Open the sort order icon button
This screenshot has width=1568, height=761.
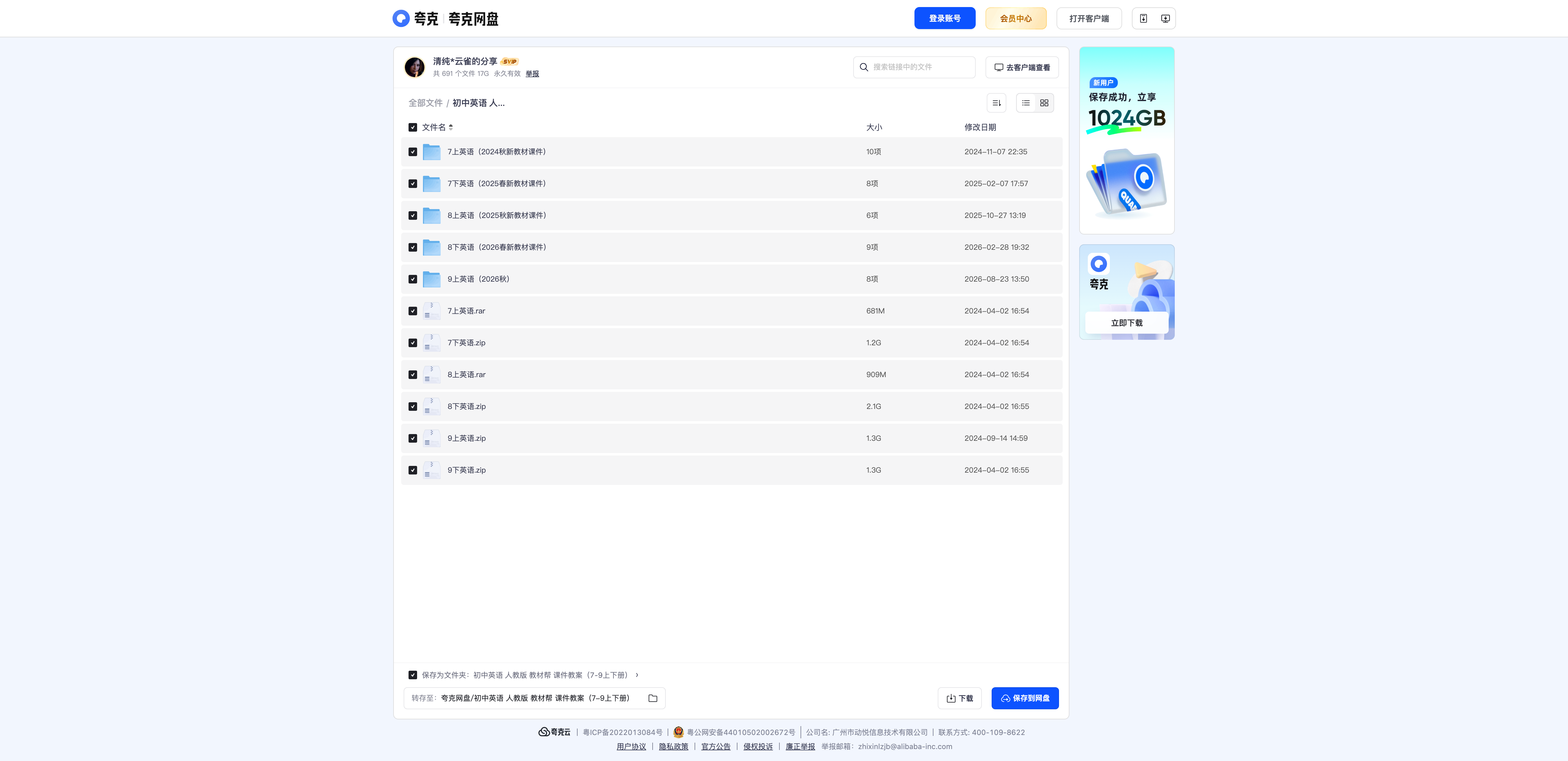click(997, 103)
